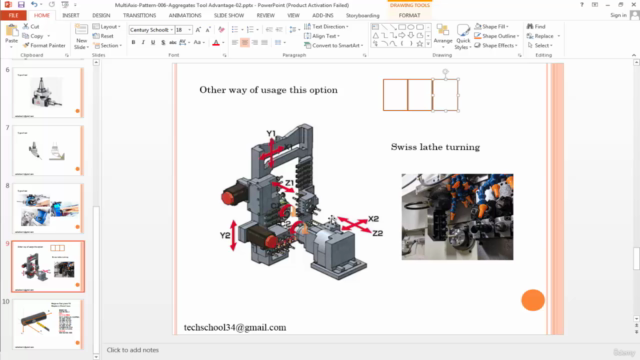Screen dimensions: 640x360
Task: Decrease list indent level
Action: (269, 30)
